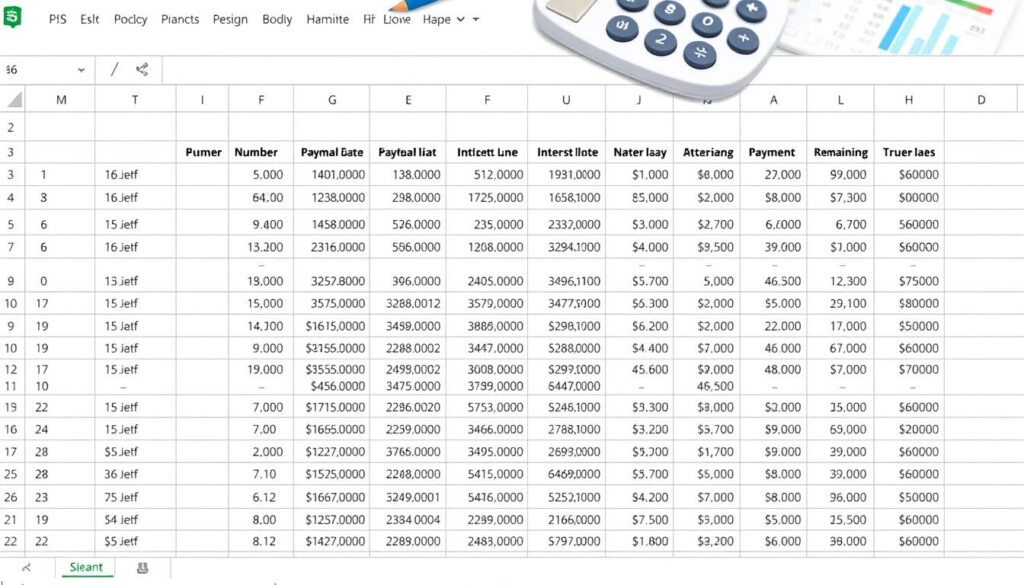
Task: Click the select-all corner triangle
Action: coord(14,100)
